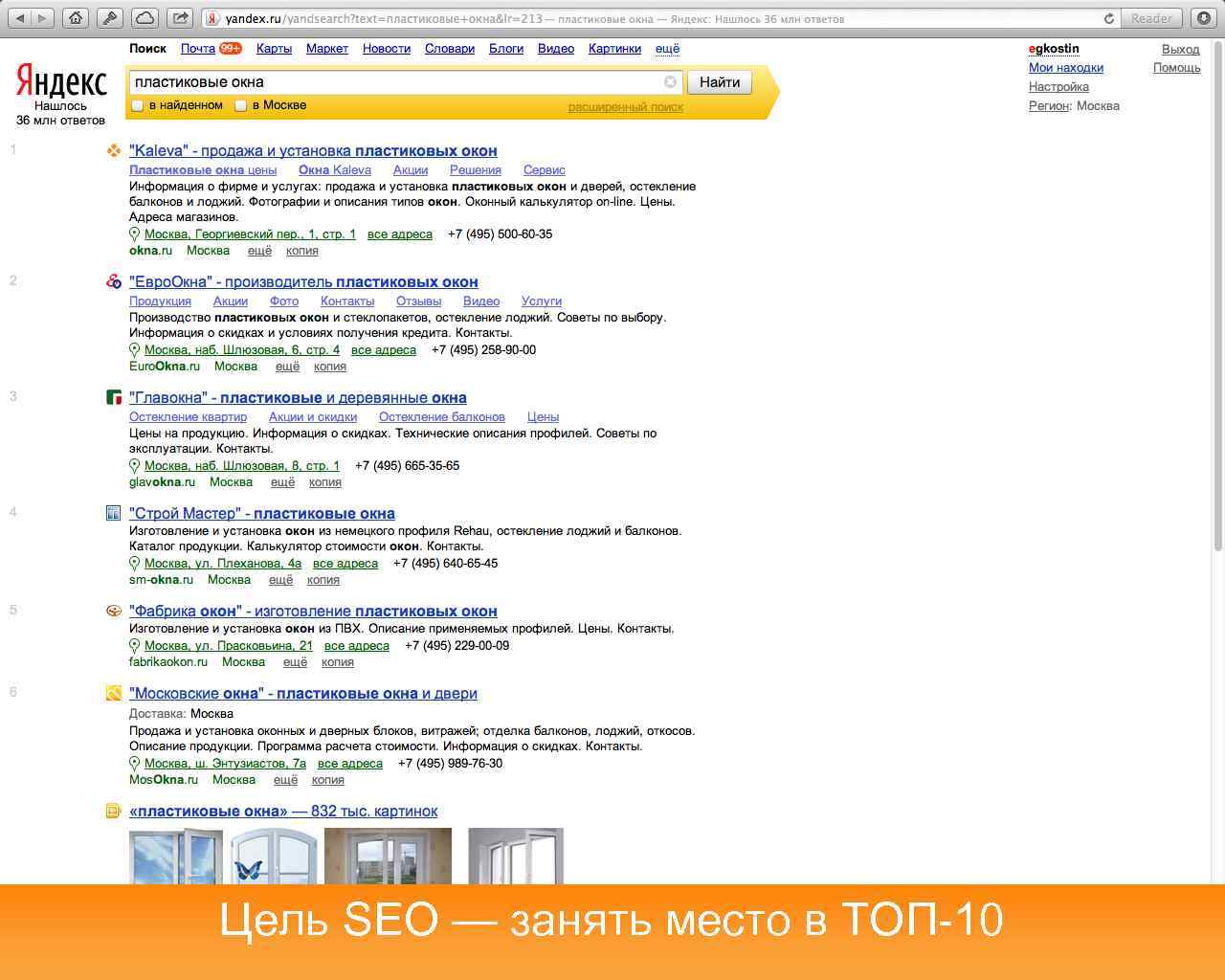
Task: Check the "в Москве" checkbox
Action: pos(240,105)
